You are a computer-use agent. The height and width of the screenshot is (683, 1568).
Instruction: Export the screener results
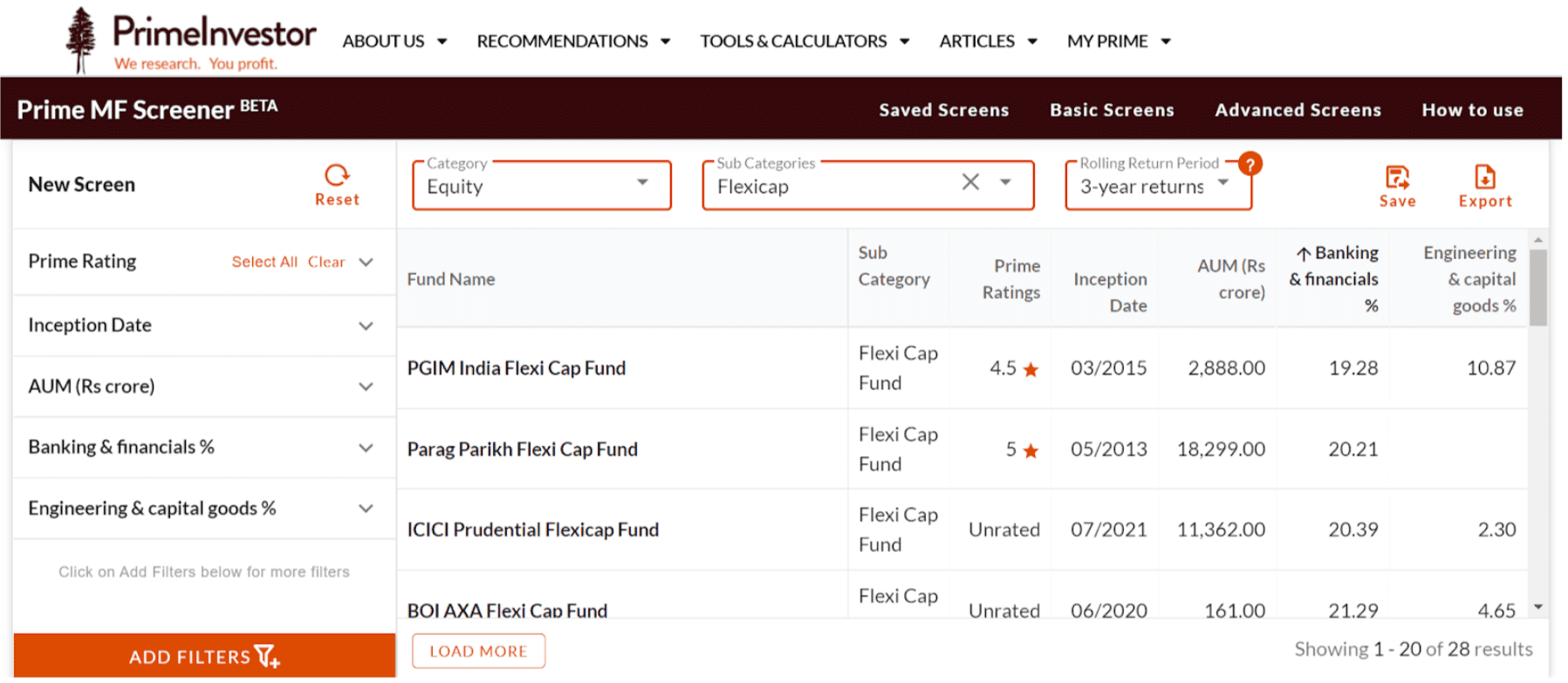click(x=1484, y=187)
